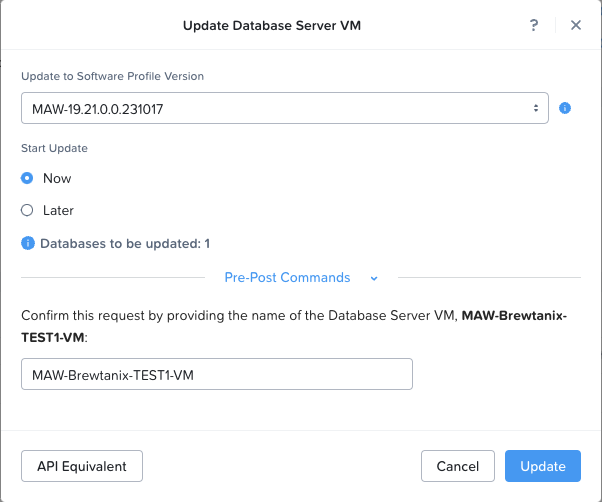Open the help question mark icon
This screenshot has width=602, height=502.
[x=534, y=25]
